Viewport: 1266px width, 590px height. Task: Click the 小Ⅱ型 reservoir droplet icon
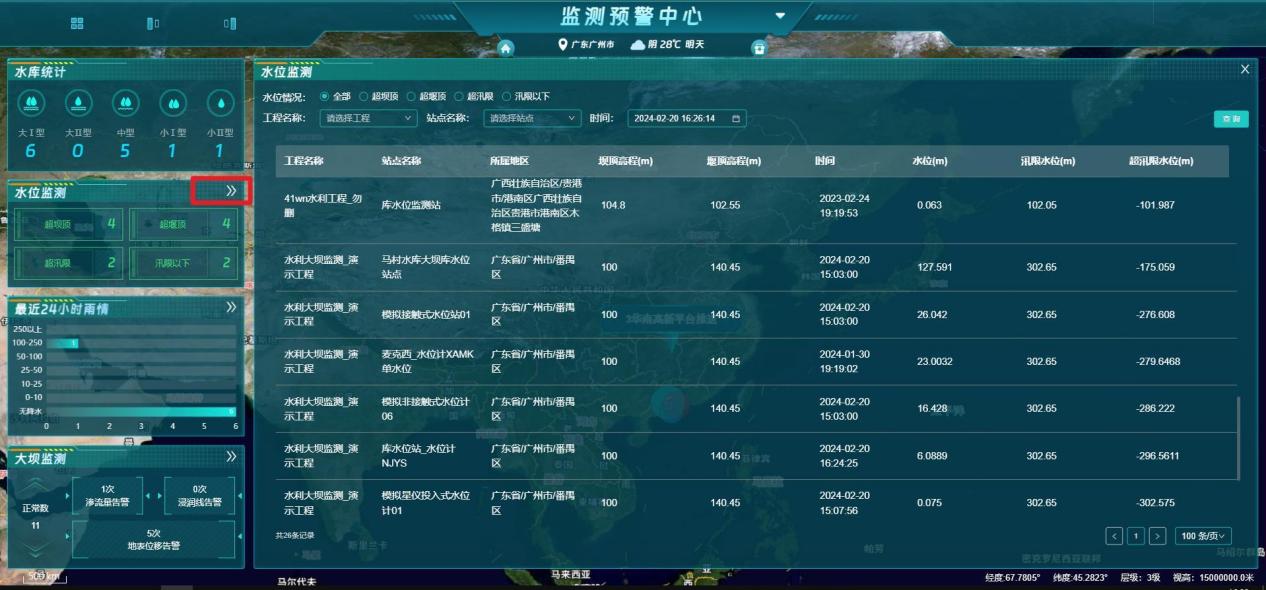pos(220,103)
